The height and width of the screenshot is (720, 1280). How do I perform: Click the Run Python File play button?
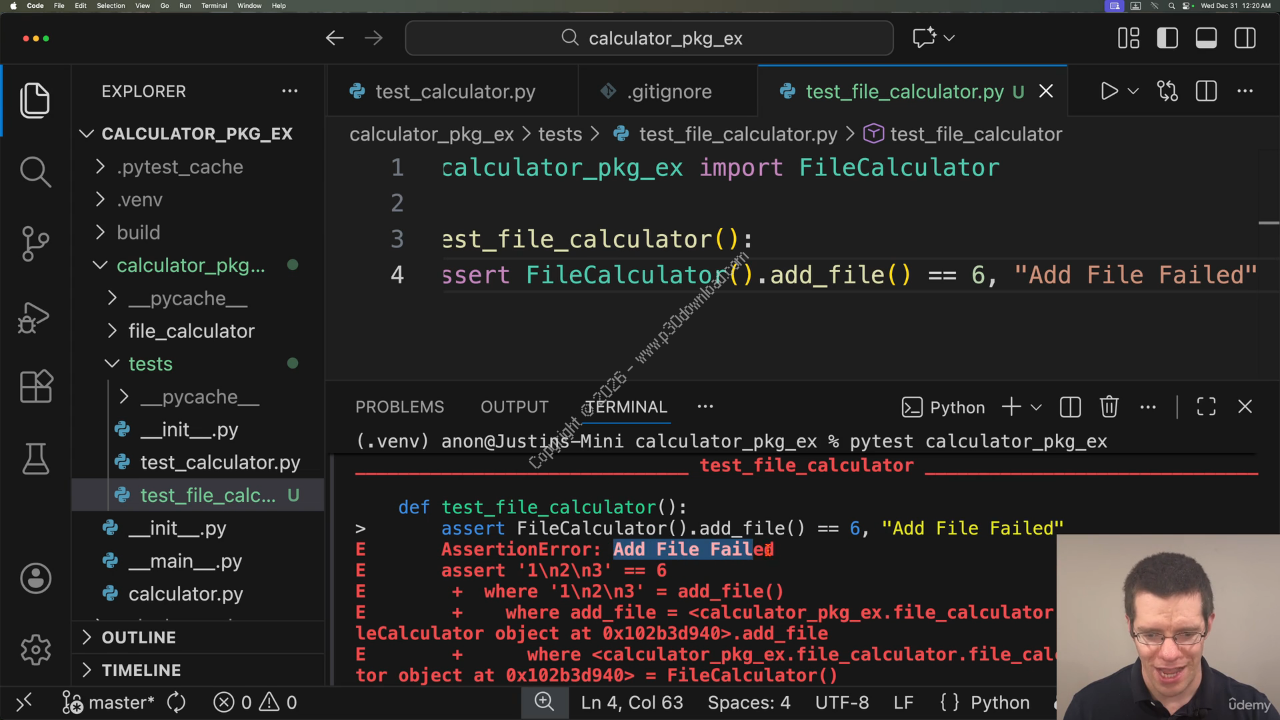point(1109,91)
